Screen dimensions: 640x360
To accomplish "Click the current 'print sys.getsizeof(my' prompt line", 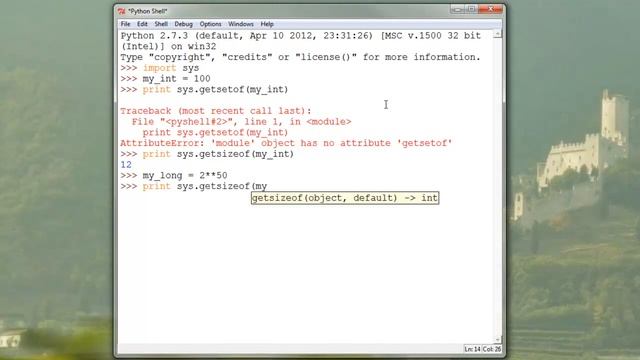I will click(193, 186).
